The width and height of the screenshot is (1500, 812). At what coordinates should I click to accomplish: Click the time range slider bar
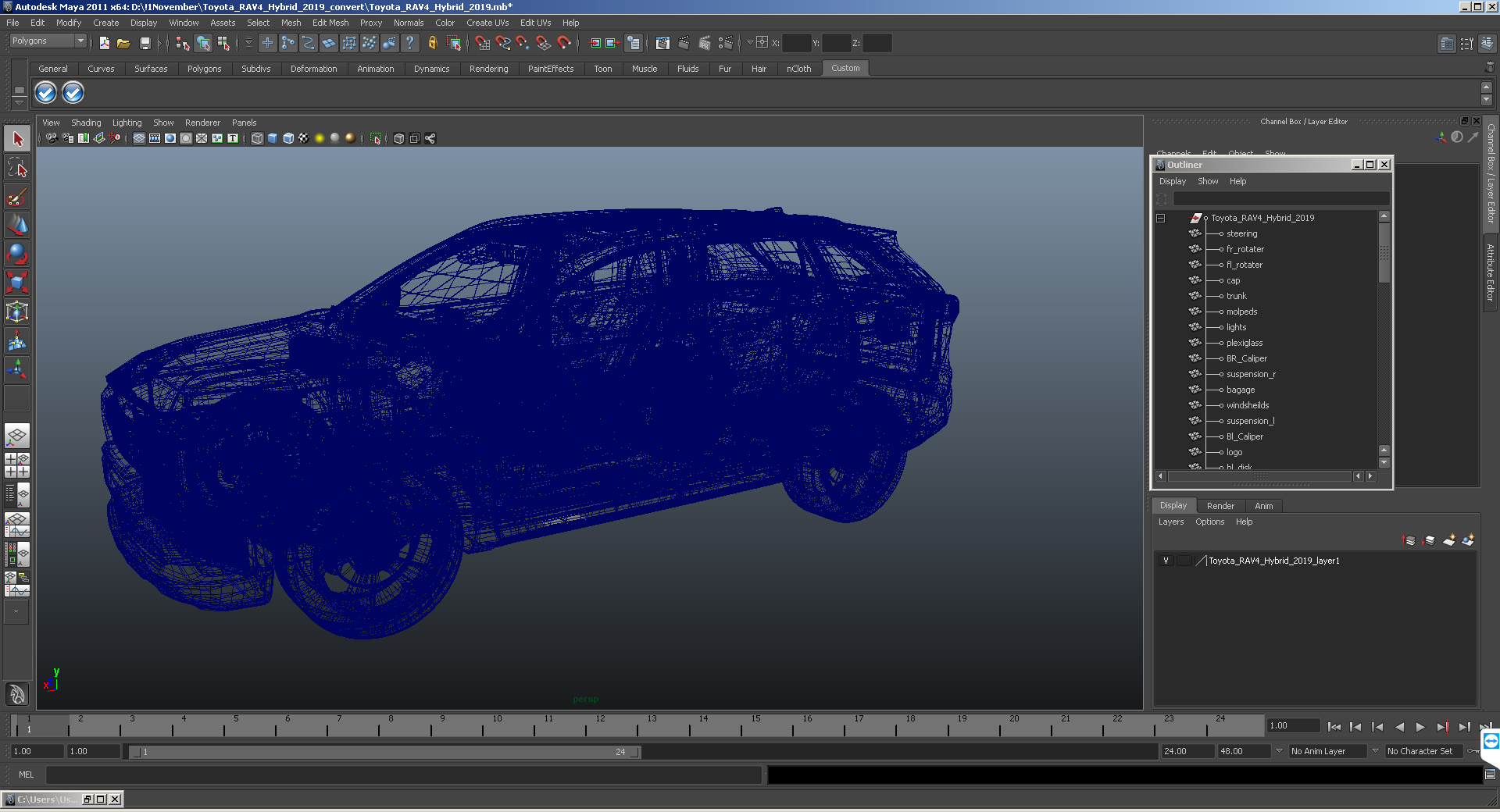tap(384, 752)
